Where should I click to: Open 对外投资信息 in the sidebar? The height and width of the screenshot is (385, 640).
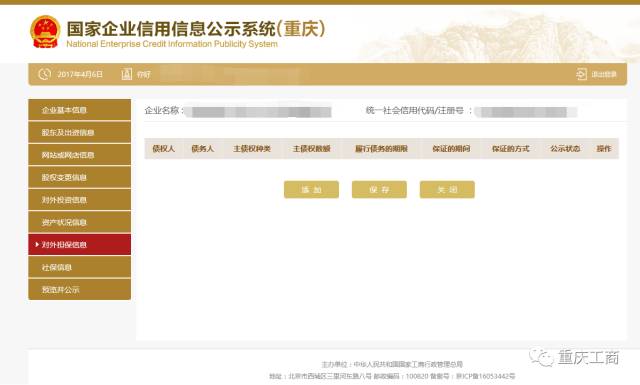(80, 200)
